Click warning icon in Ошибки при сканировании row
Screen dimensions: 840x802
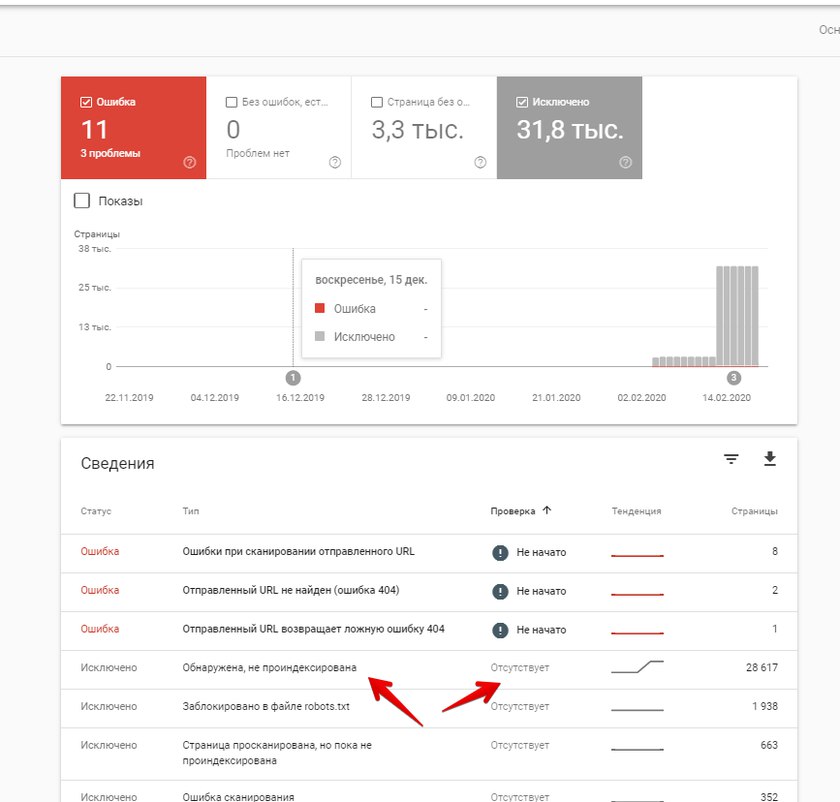500,552
